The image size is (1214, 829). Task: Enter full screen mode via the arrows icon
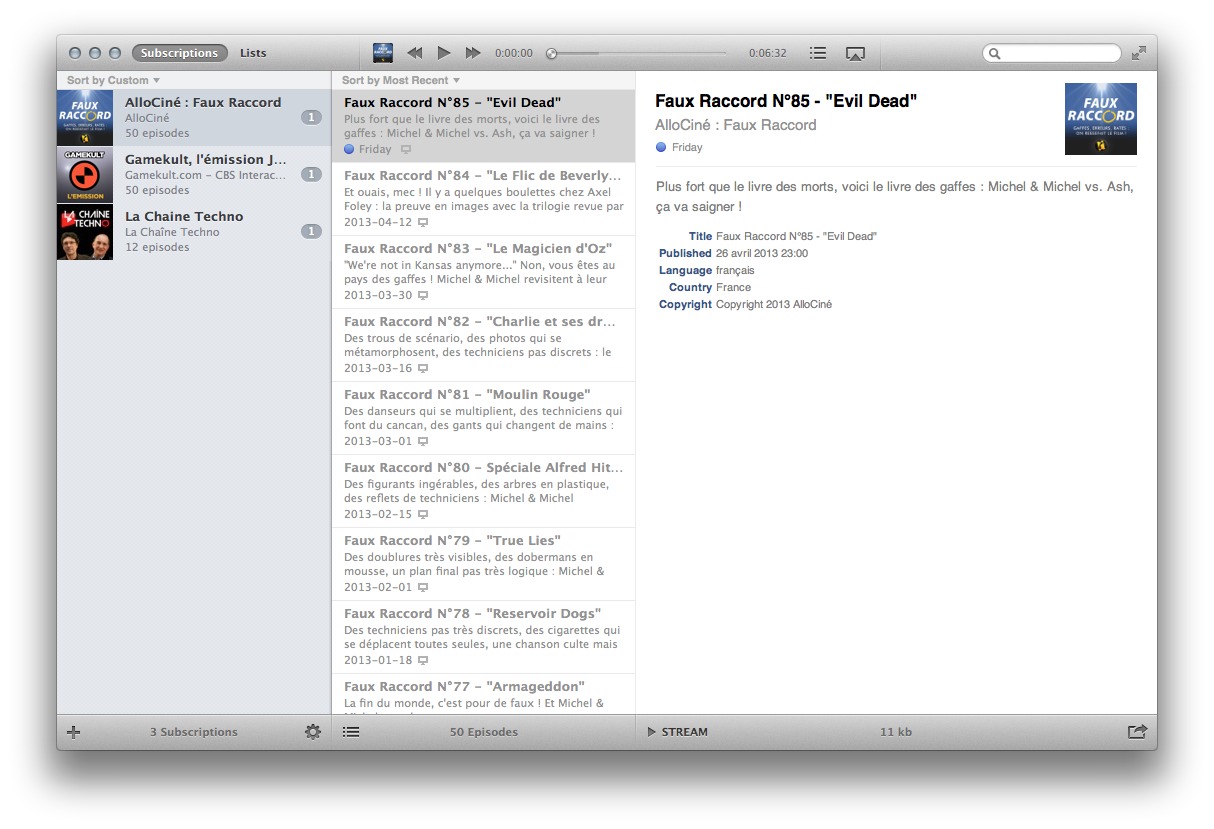tap(1139, 53)
